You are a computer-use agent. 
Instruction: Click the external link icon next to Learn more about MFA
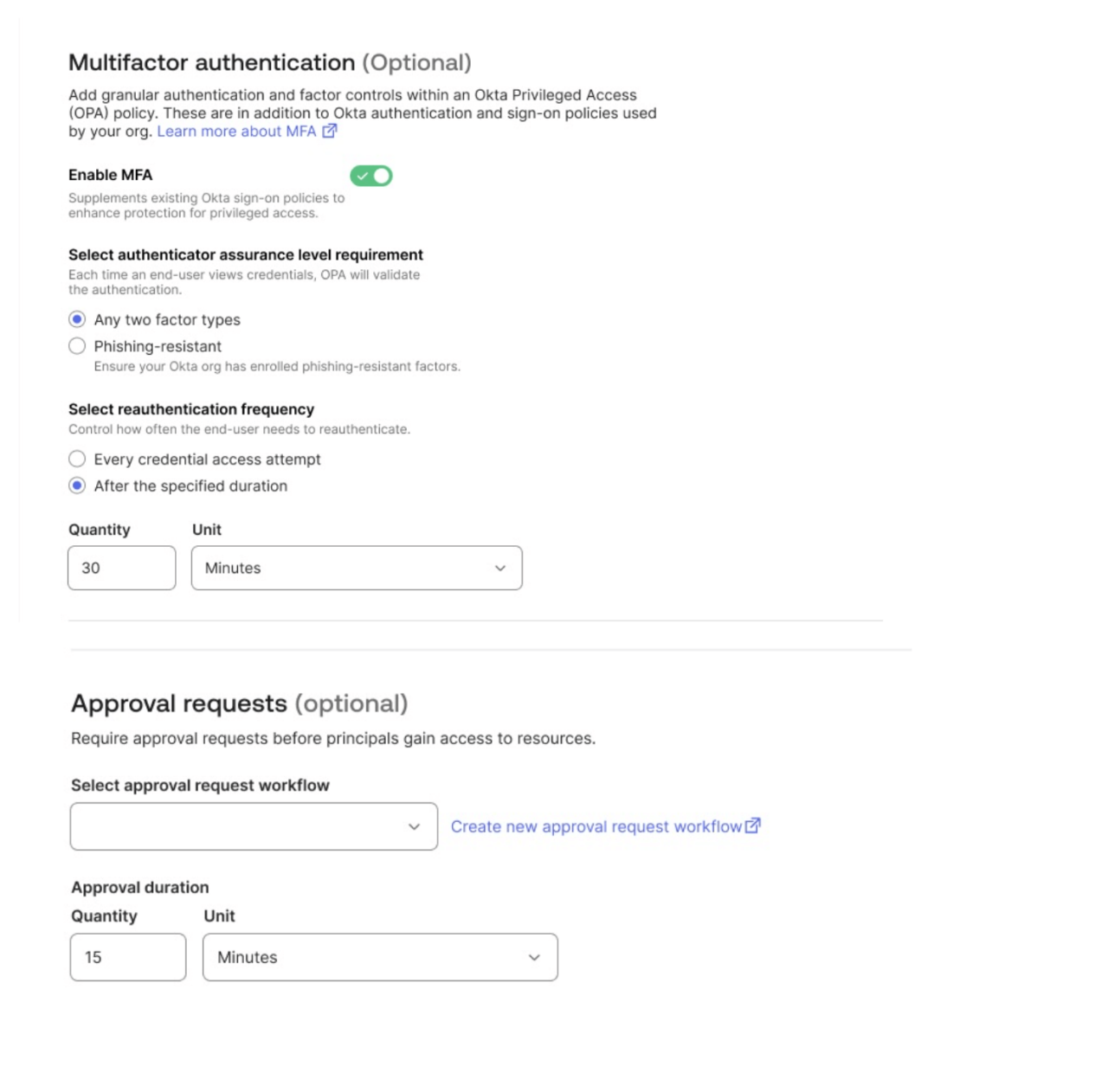tap(329, 131)
